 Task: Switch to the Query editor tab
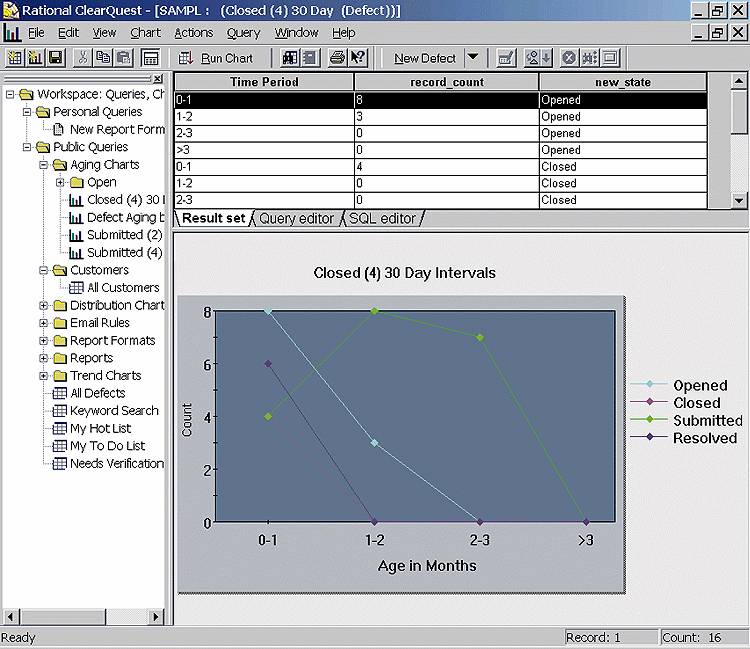pyautogui.click(x=296, y=218)
